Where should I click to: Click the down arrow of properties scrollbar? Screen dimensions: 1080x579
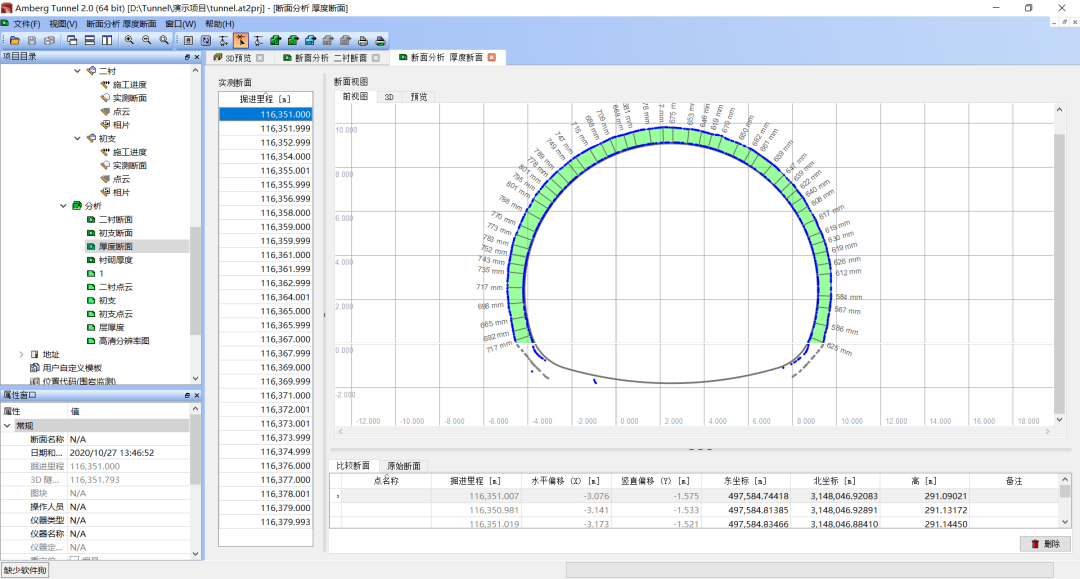click(x=196, y=554)
